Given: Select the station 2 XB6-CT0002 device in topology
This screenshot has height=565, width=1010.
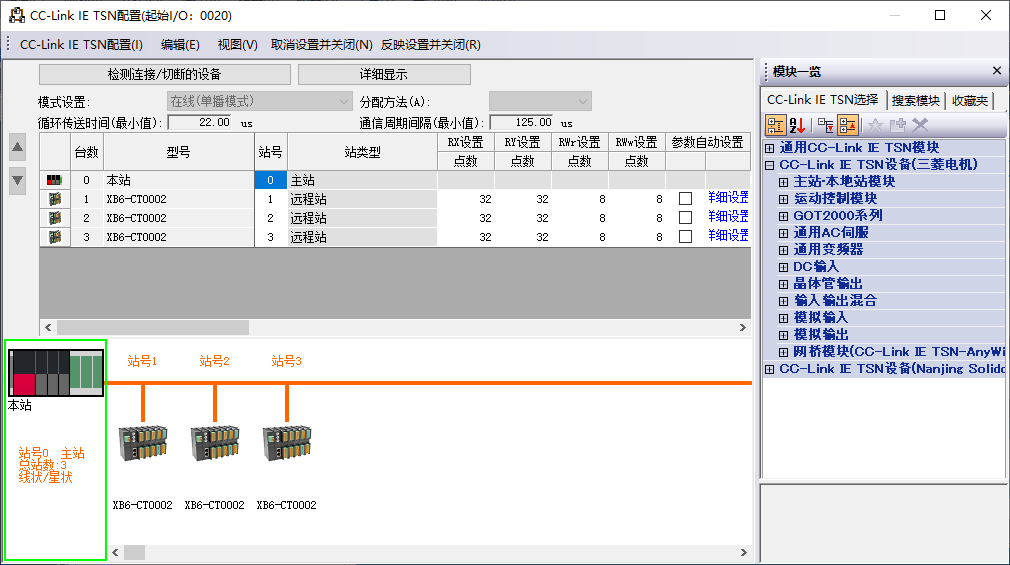Looking at the screenshot, I should tap(214, 443).
